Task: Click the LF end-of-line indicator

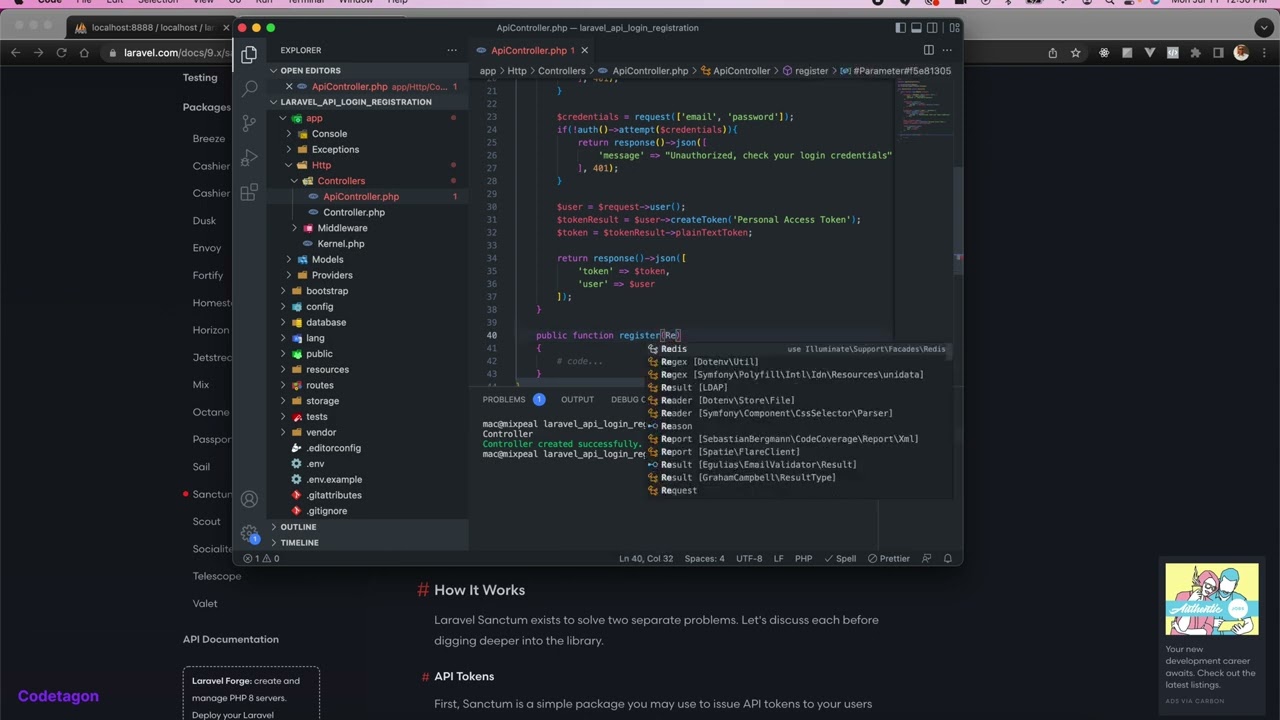Action: tap(778, 558)
